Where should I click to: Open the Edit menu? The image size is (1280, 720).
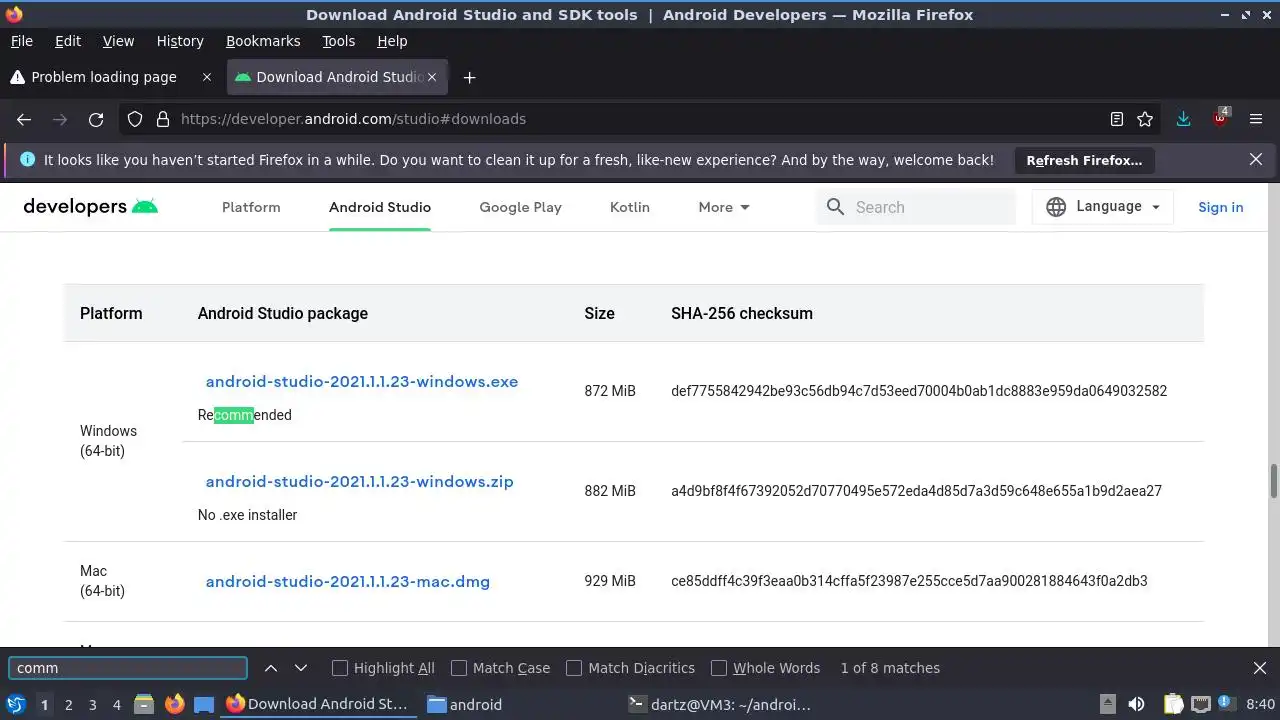point(68,41)
